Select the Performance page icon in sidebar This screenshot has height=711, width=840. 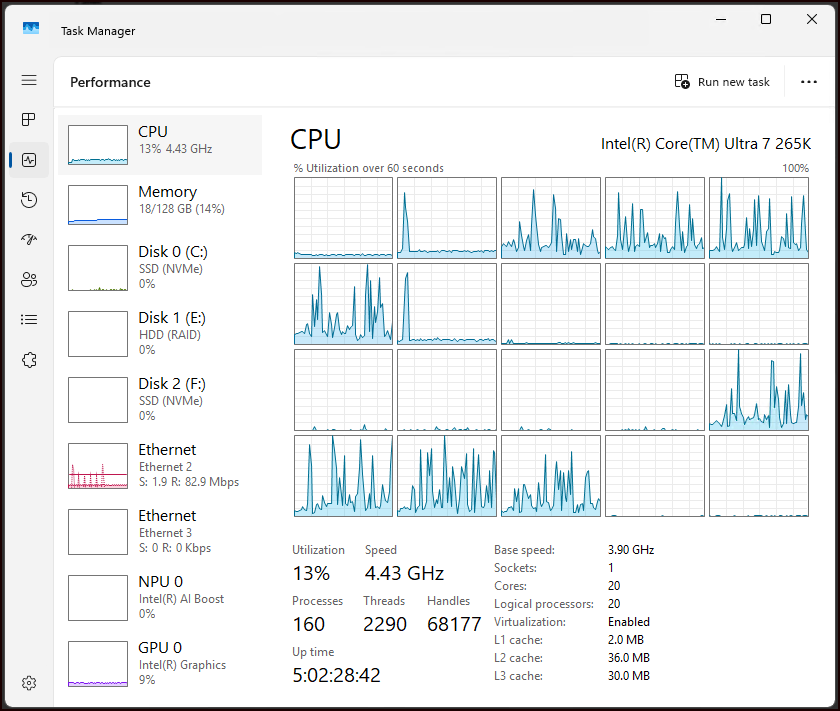click(x=29, y=160)
